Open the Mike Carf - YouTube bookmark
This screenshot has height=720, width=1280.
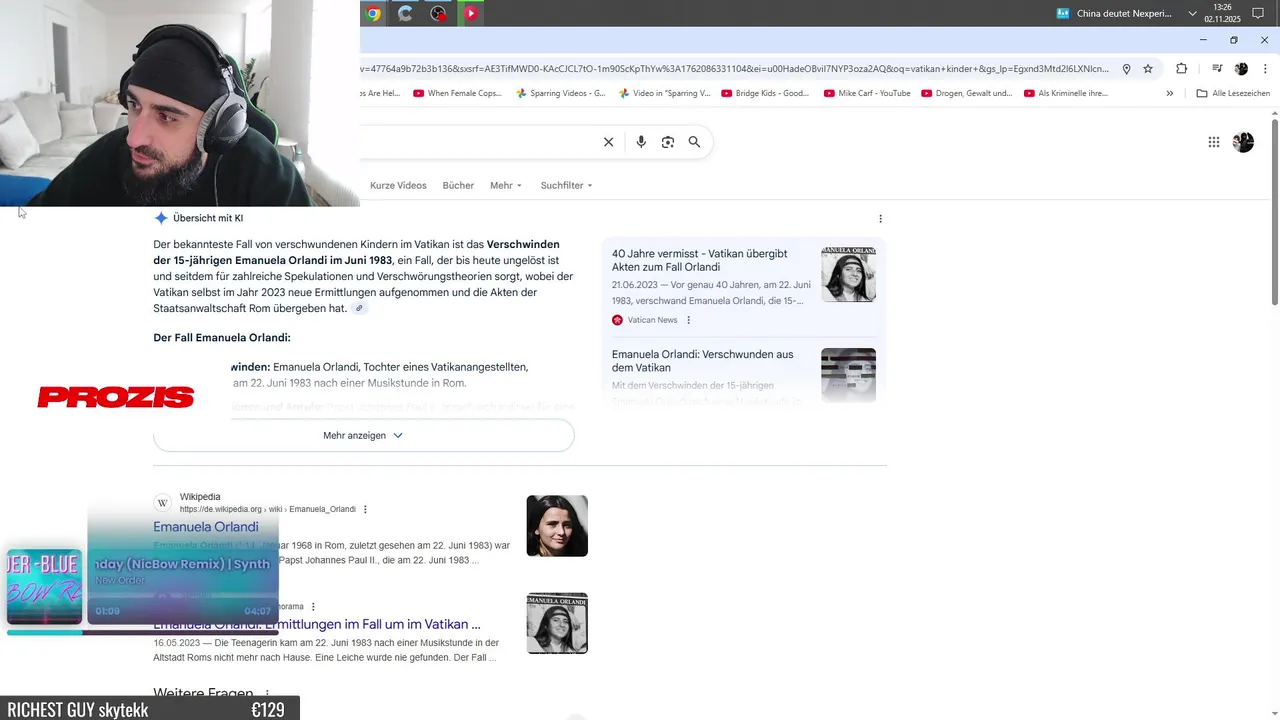tap(866, 93)
